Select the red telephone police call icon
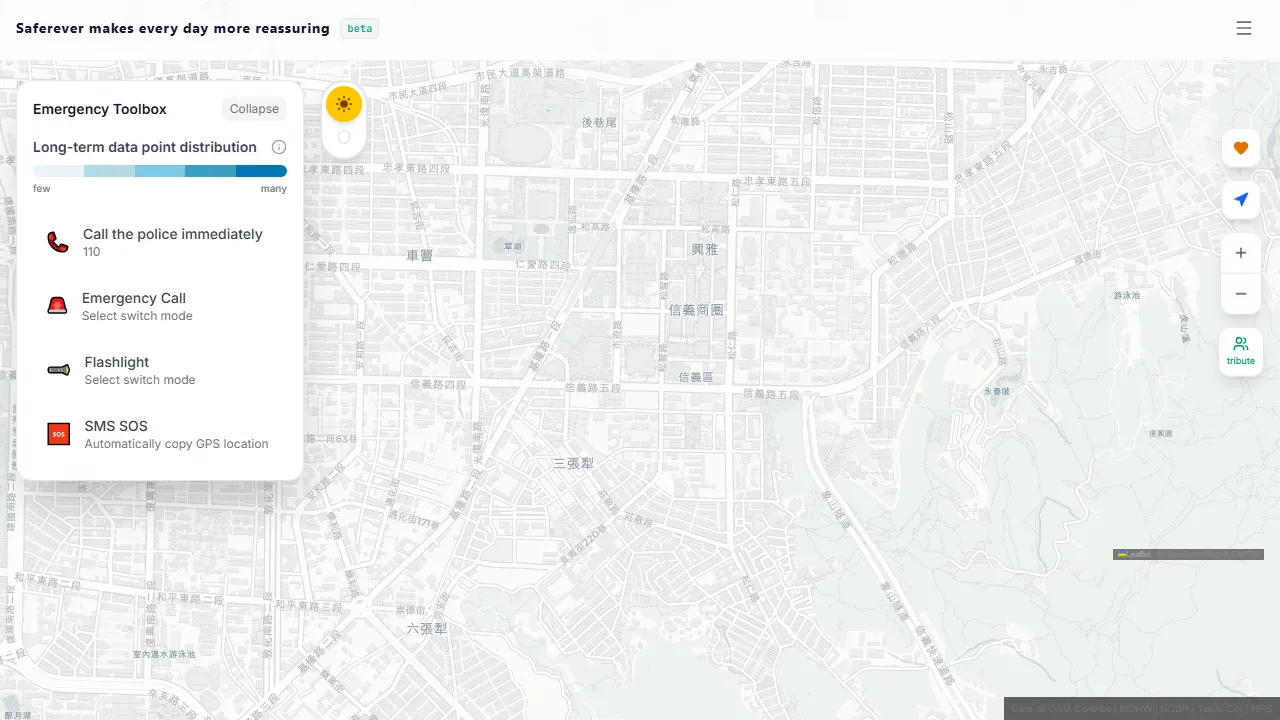1280x720 pixels. click(57, 241)
